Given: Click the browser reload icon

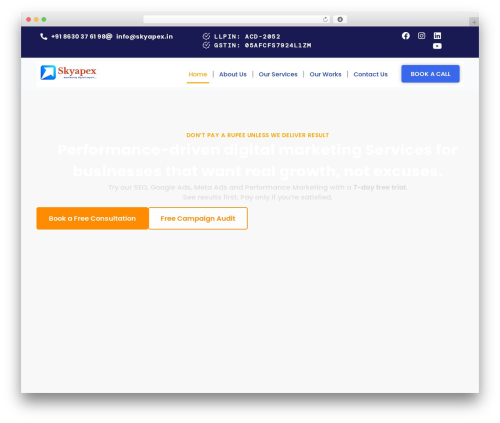Looking at the screenshot, I should click(x=325, y=19).
